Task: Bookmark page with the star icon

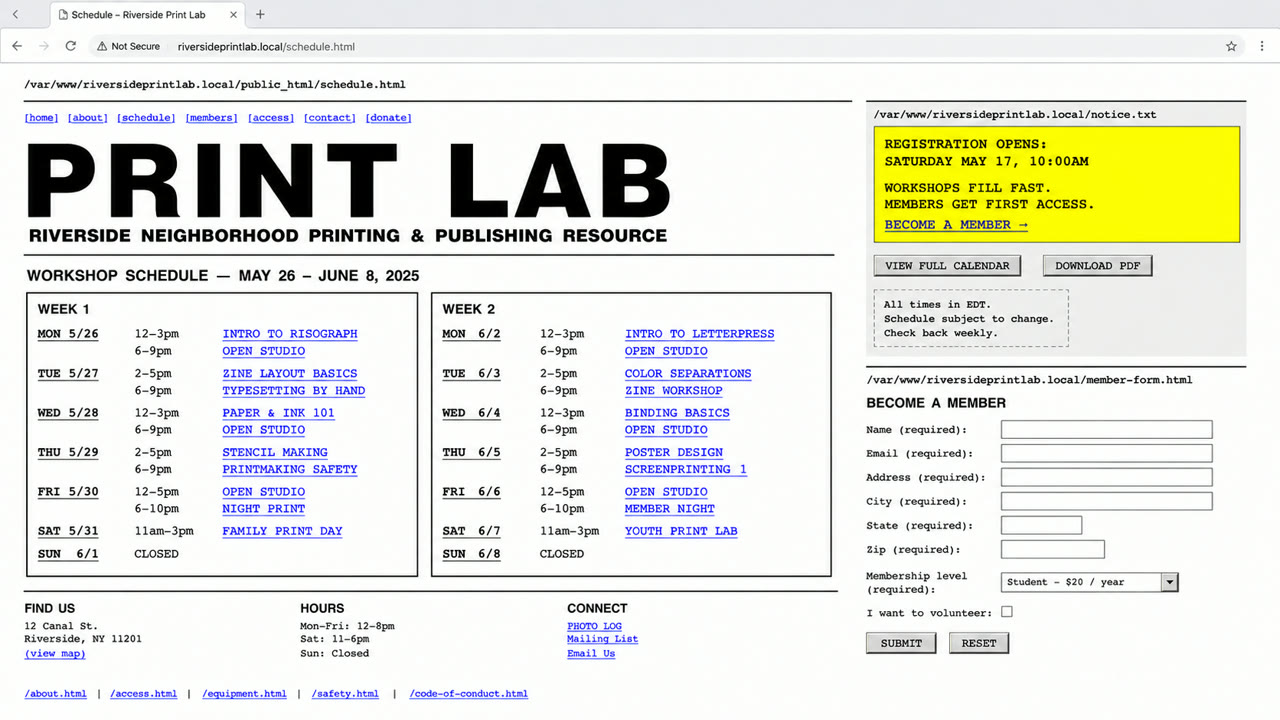Action: click(x=1232, y=46)
